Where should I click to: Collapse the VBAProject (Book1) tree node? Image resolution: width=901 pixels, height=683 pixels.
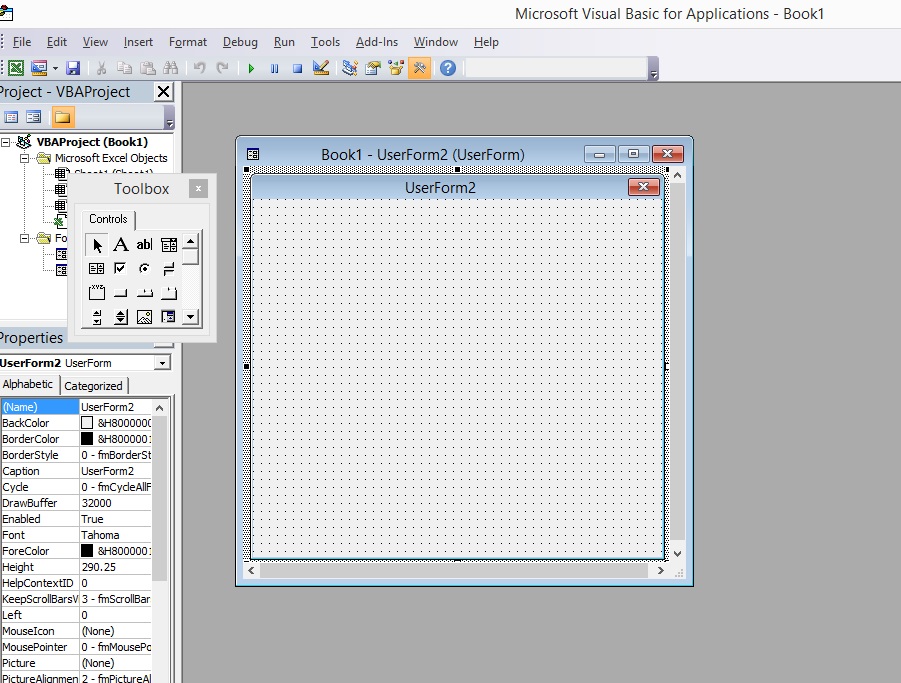[6, 142]
